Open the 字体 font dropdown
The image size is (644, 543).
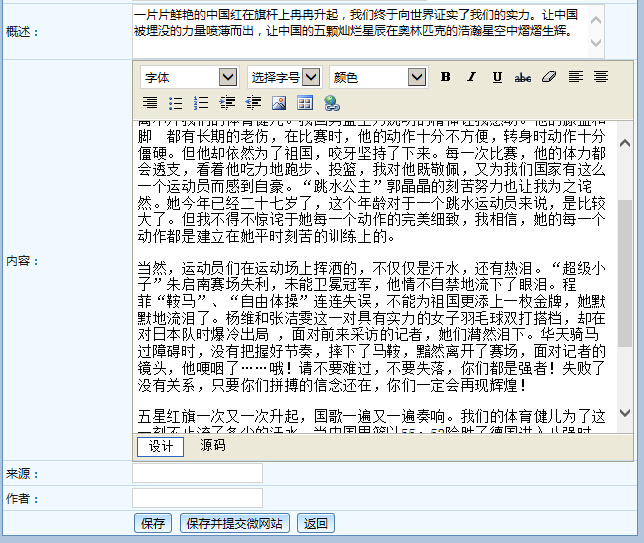pos(189,77)
